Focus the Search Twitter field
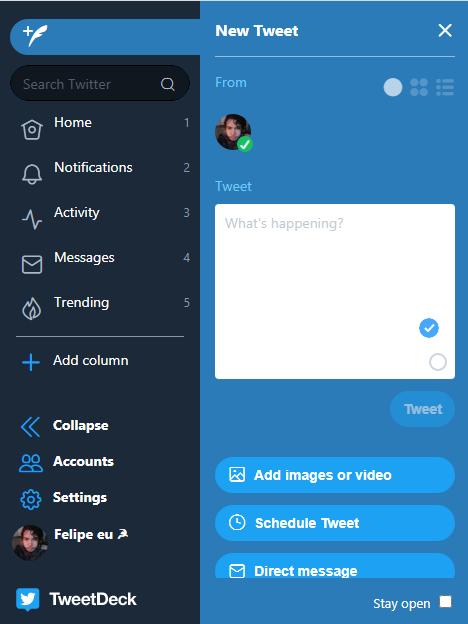 (x=99, y=83)
